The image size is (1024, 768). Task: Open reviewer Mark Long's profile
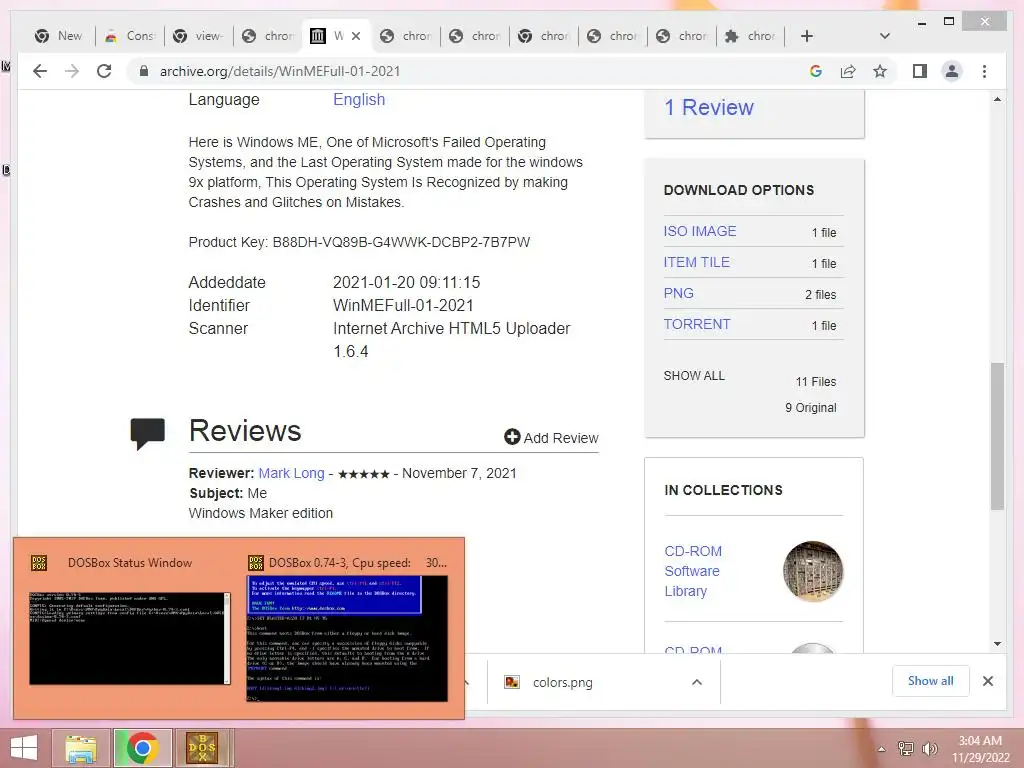click(x=291, y=473)
